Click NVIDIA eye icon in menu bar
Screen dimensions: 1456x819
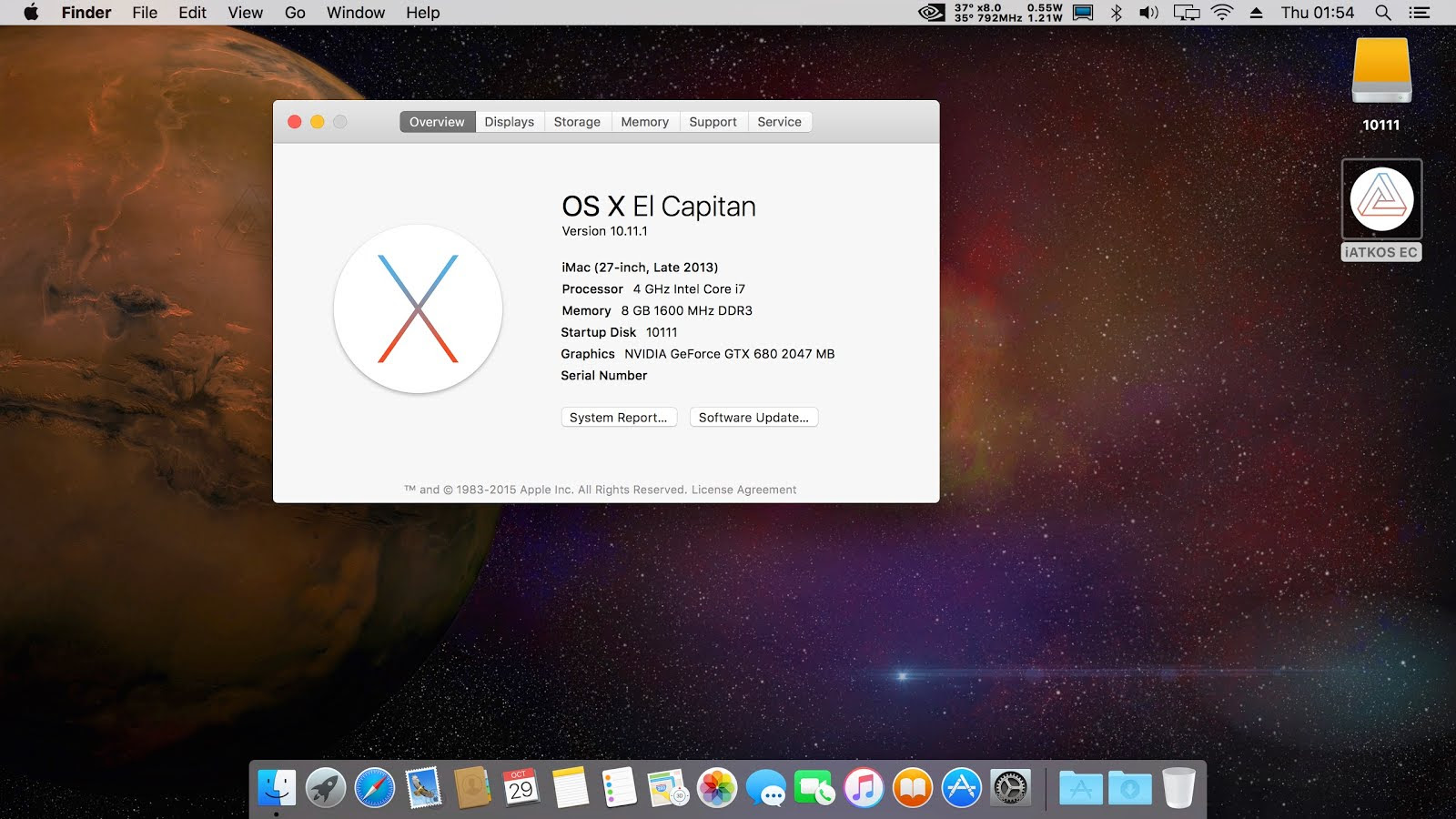tap(931, 13)
